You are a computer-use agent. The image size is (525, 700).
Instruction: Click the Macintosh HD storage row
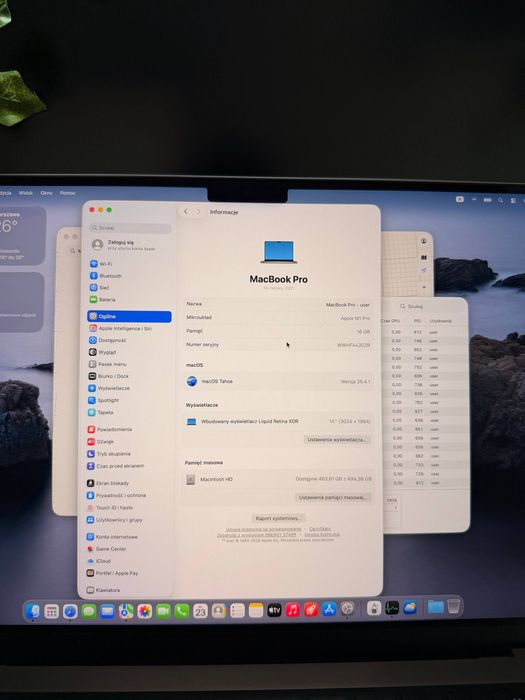pos(278,479)
